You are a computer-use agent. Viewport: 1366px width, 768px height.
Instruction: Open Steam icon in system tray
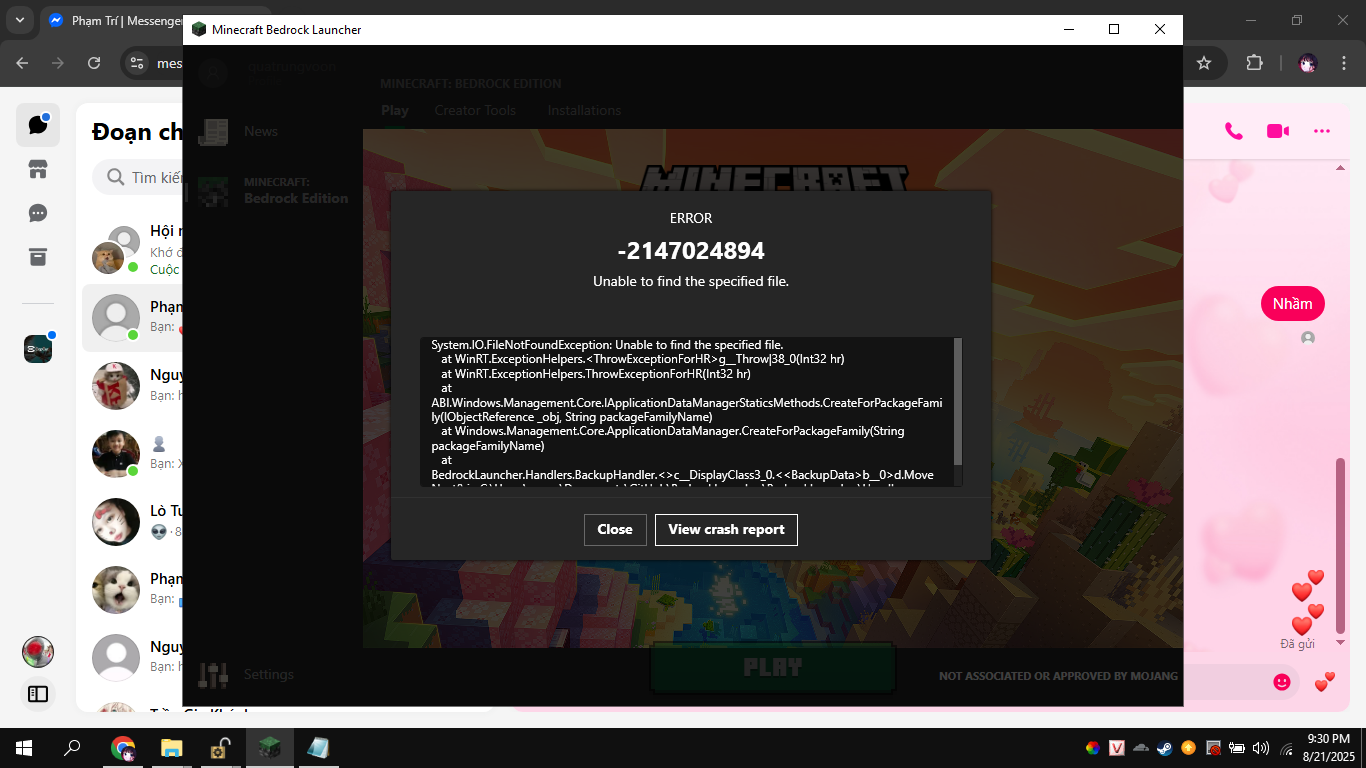1165,748
